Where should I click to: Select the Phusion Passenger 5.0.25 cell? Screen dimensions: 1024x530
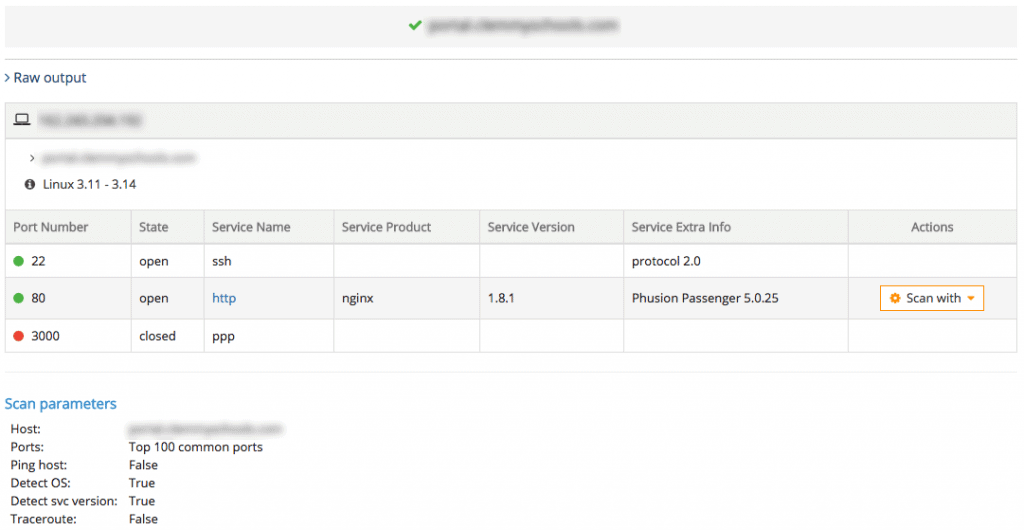[x=736, y=298]
